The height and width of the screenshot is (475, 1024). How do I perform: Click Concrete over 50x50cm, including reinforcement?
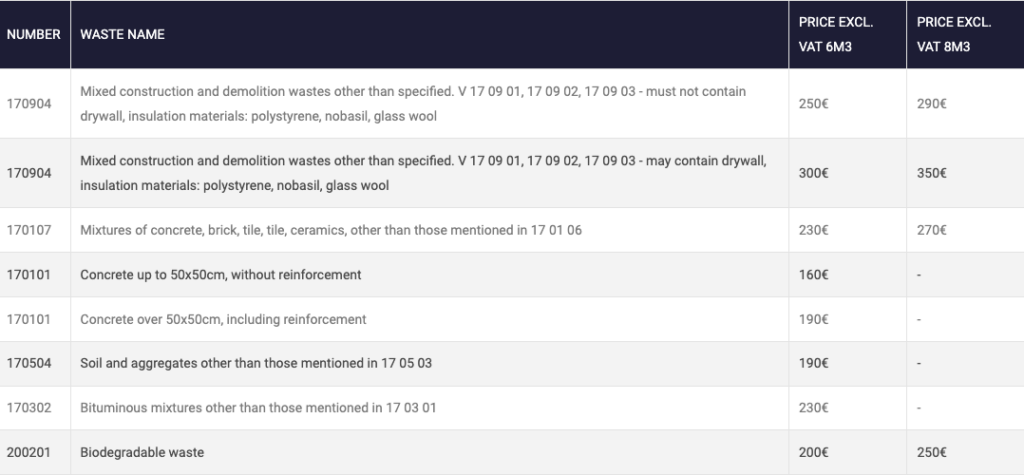click(223, 319)
